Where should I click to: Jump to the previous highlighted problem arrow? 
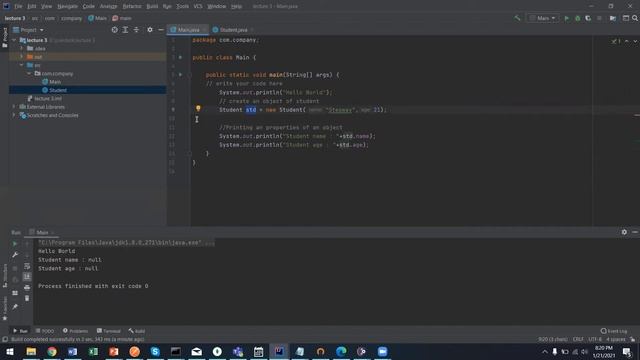(627, 41)
